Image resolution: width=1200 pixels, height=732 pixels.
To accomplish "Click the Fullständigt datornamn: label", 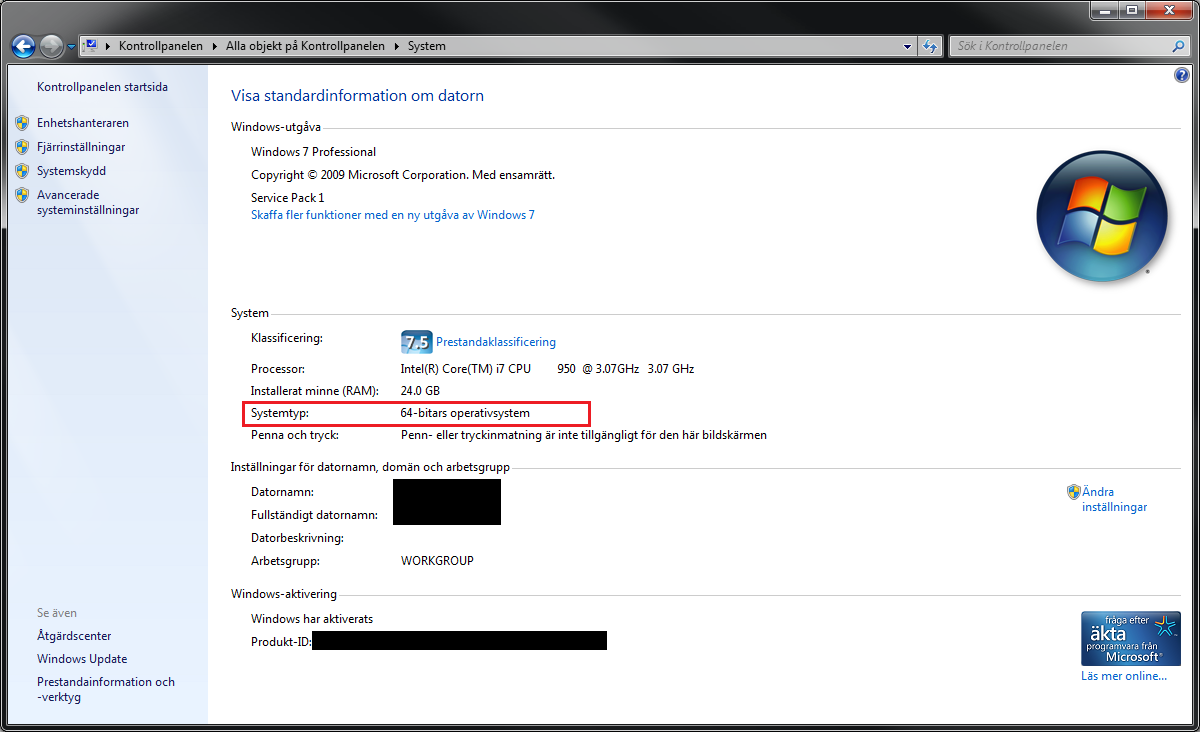I will tap(314, 515).
